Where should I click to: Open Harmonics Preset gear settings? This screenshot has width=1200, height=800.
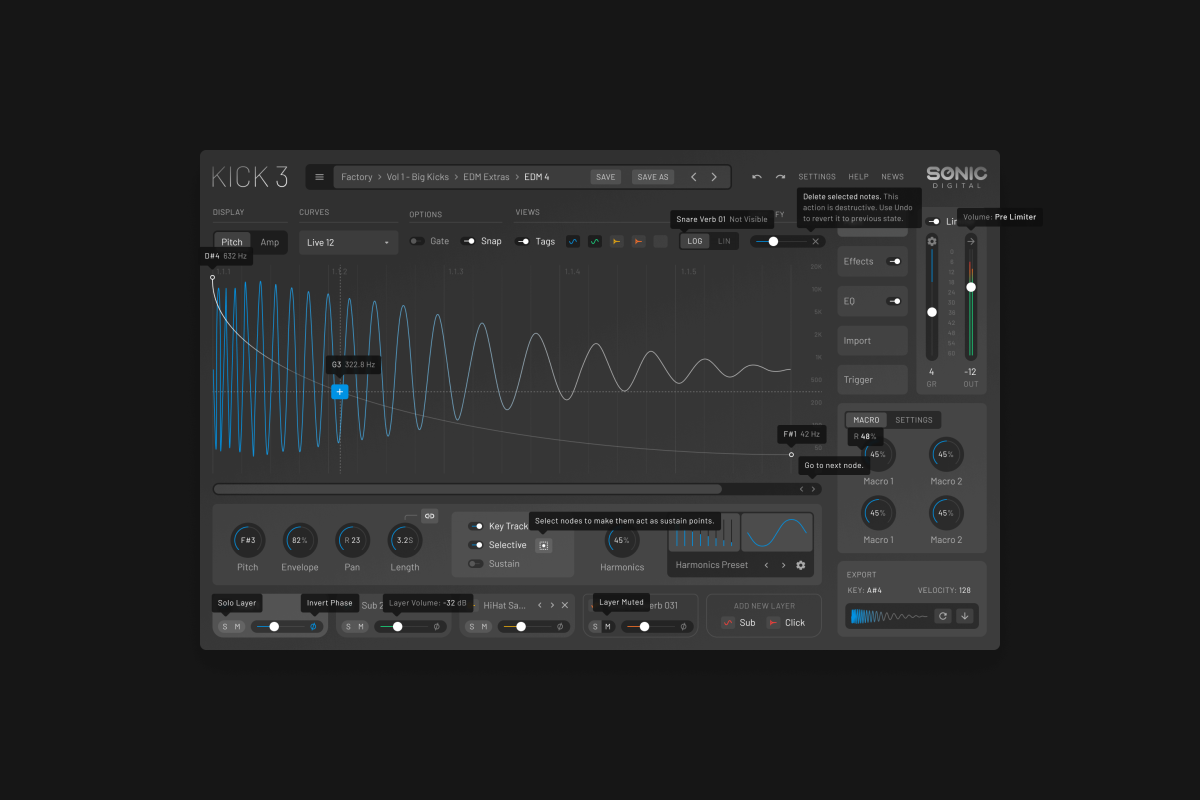[x=801, y=565]
